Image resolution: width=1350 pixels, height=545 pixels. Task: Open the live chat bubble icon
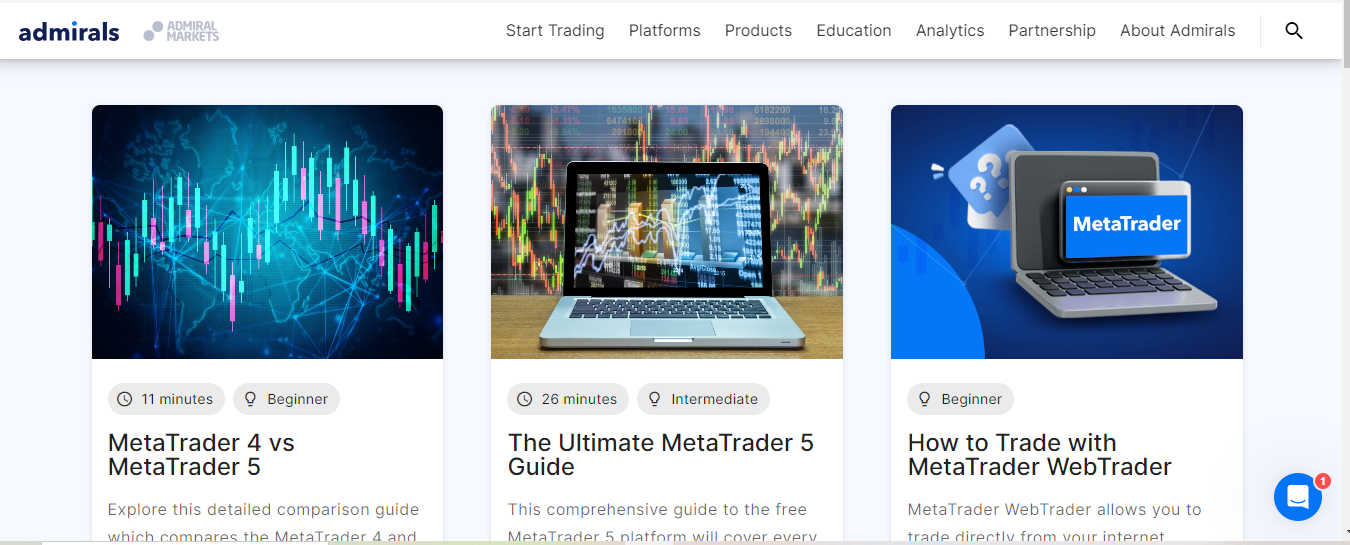[x=1298, y=497]
